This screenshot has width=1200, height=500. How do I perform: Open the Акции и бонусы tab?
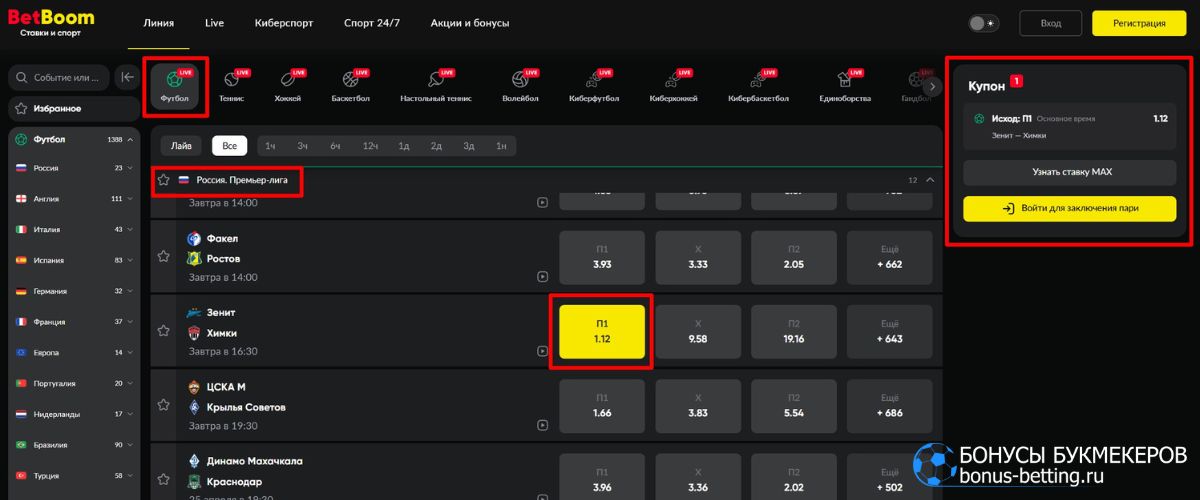coord(470,22)
